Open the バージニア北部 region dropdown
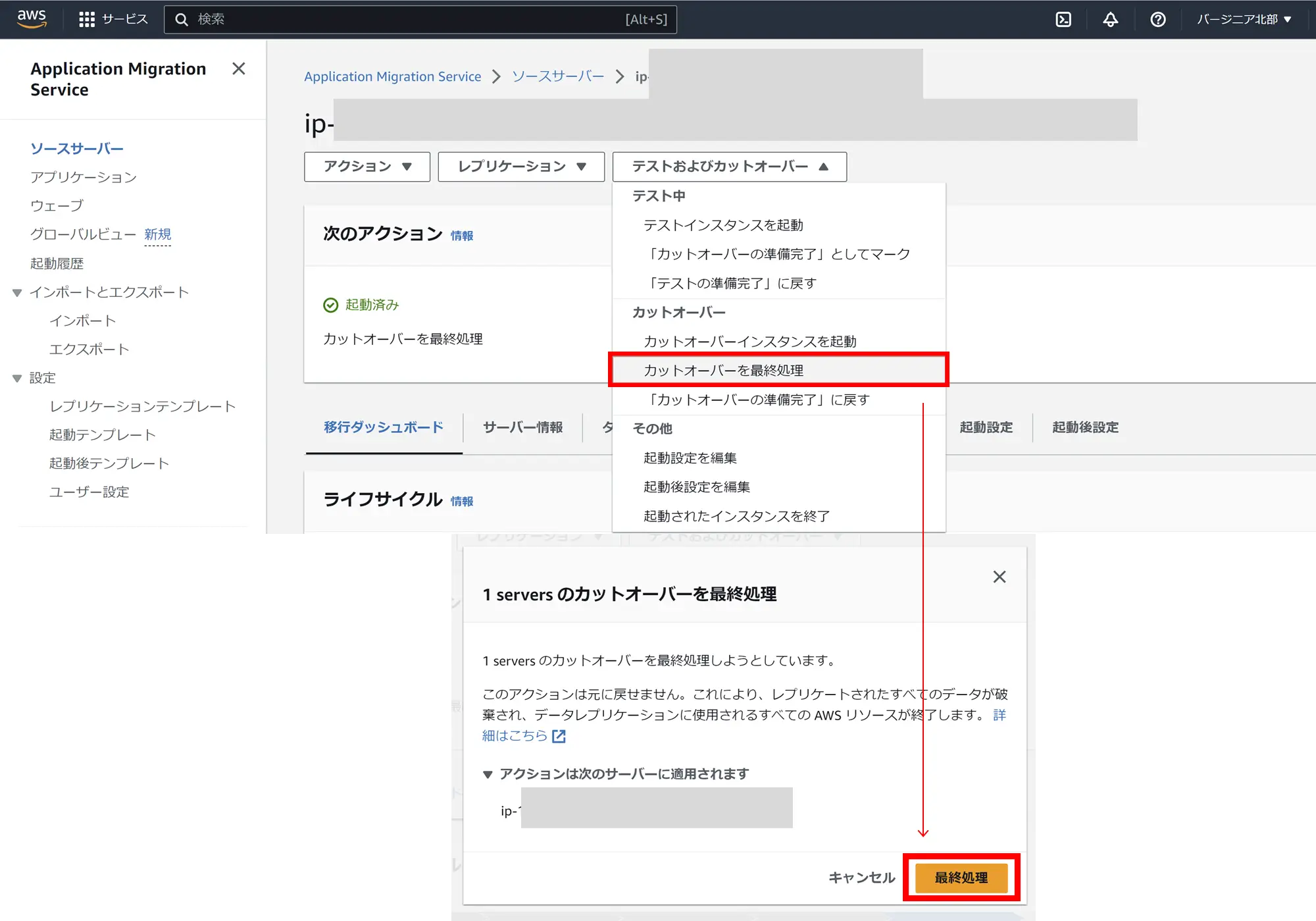Screen dimensions: 1316x921 1244,19
